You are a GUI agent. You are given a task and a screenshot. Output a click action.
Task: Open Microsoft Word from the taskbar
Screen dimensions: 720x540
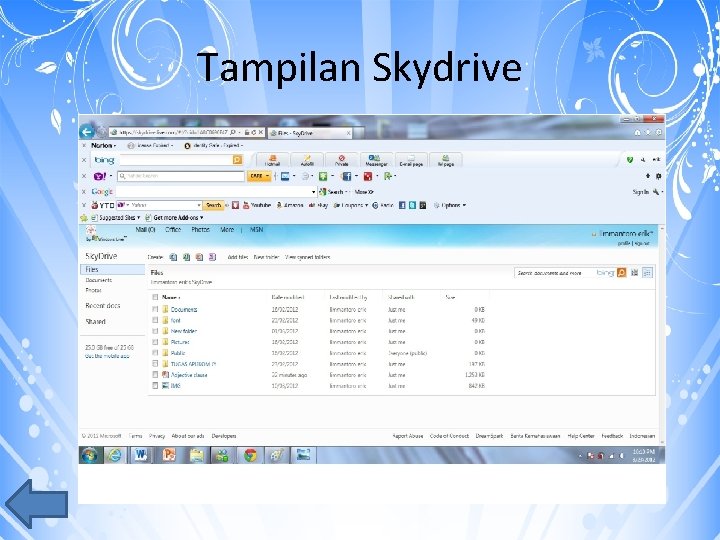coord(141,455)
